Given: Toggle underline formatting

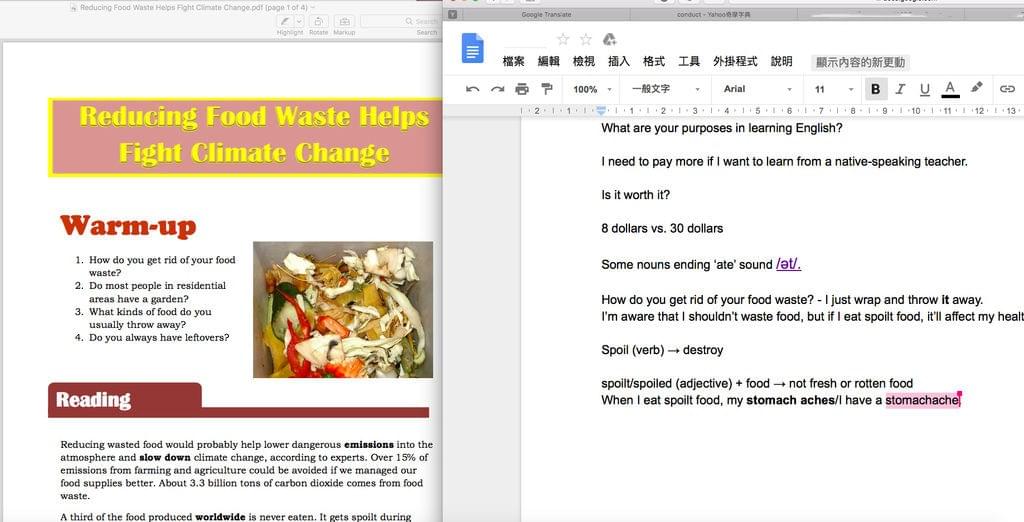Looking at the screenshot, I should click(x=925, y=89).
